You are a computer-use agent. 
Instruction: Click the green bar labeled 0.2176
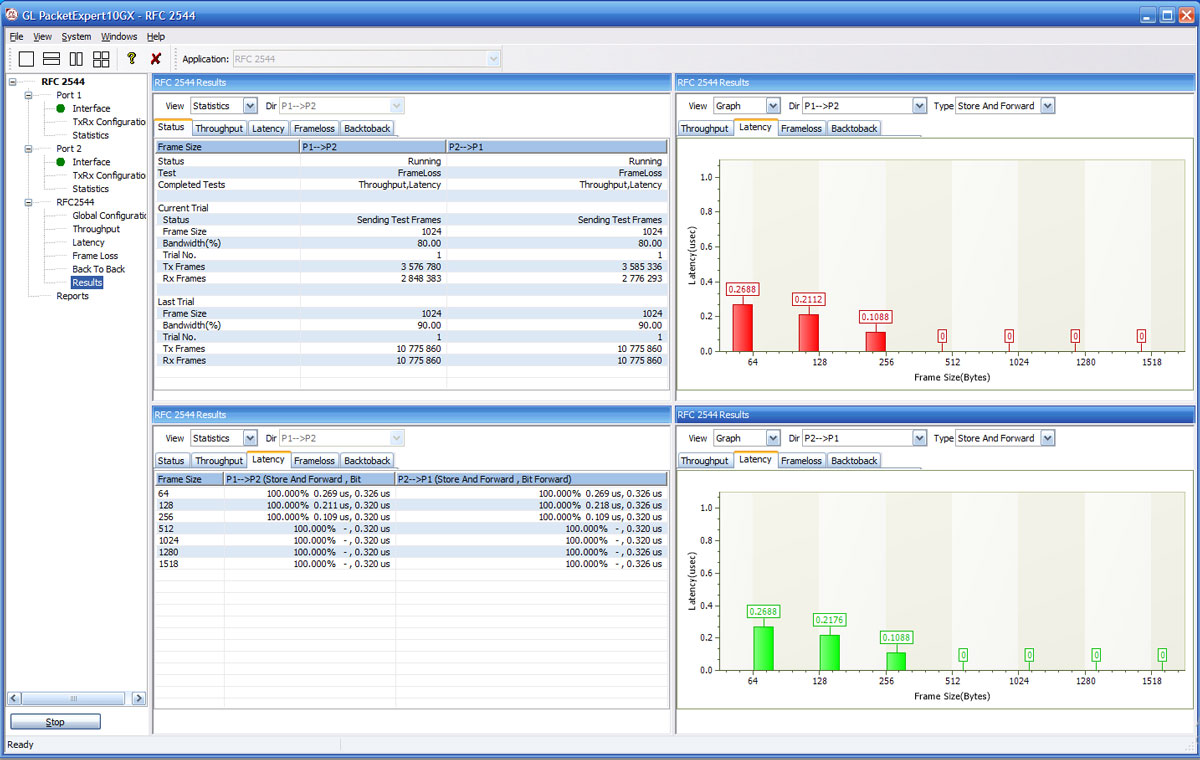829,652
